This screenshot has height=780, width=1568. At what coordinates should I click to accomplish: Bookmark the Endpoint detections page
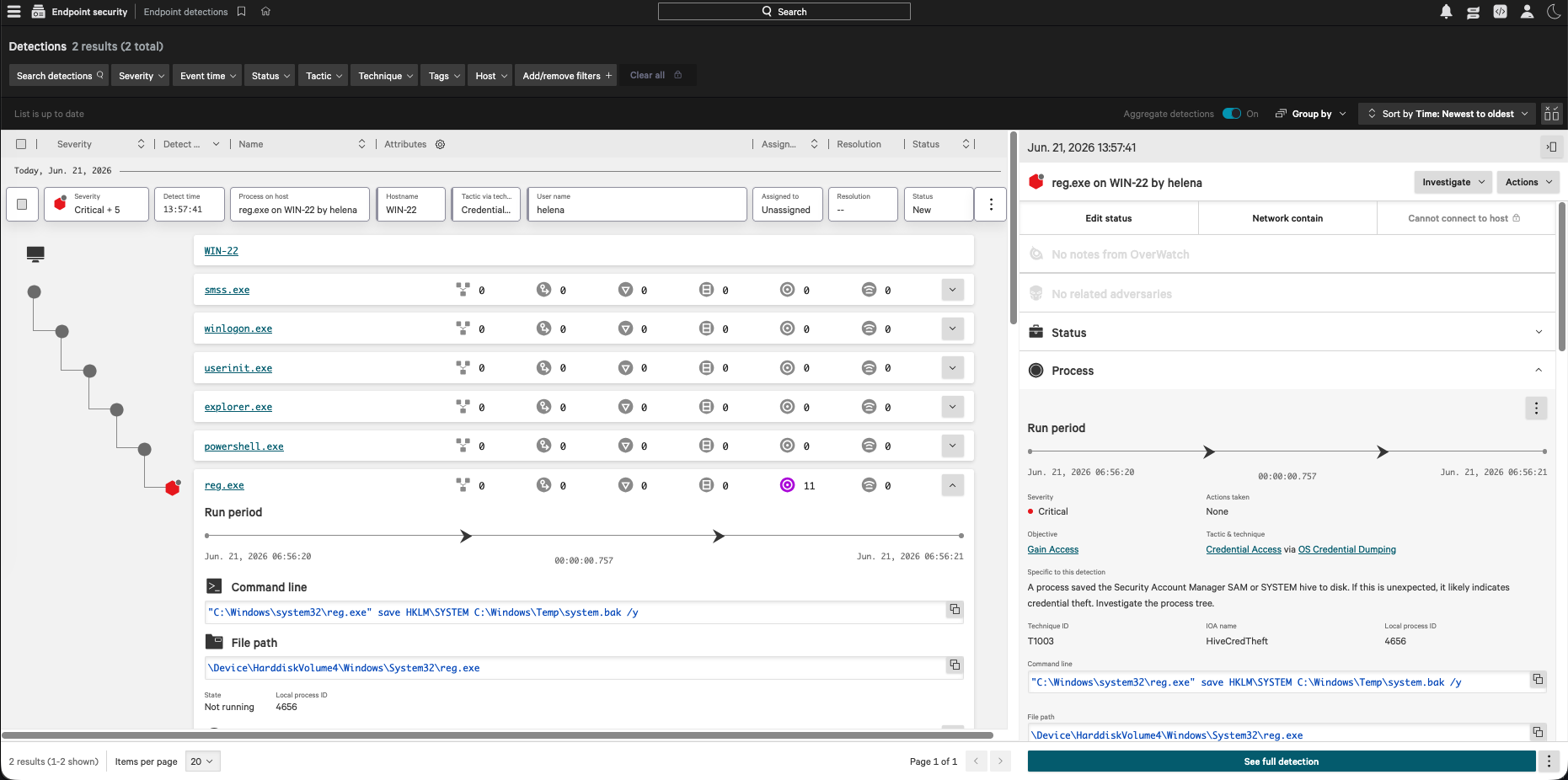[x=242, y=12]
